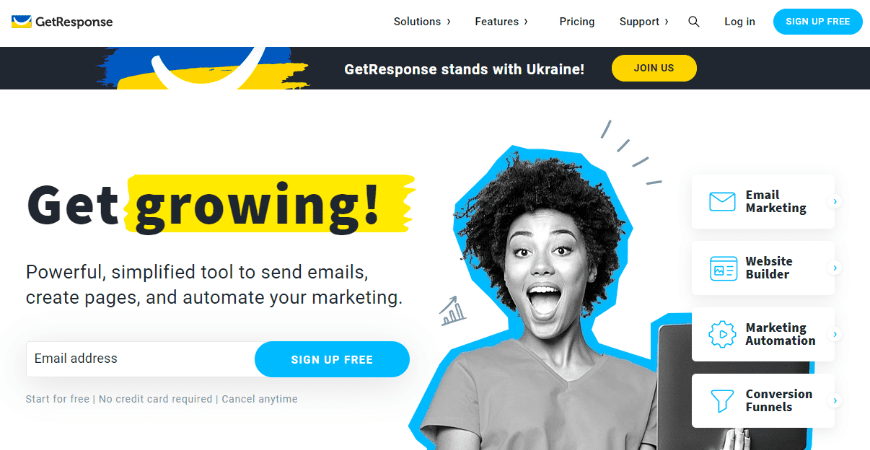Click the arrow next to Website Builder

click(834, 268)
